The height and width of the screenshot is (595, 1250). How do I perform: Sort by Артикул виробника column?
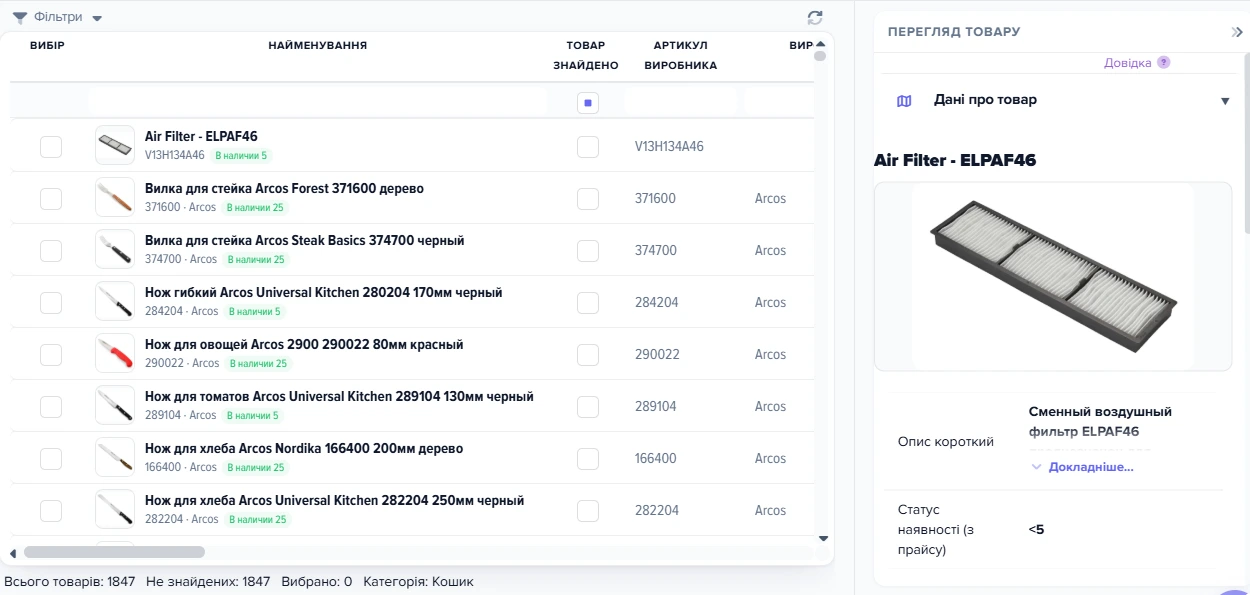[x=680, y=55]
